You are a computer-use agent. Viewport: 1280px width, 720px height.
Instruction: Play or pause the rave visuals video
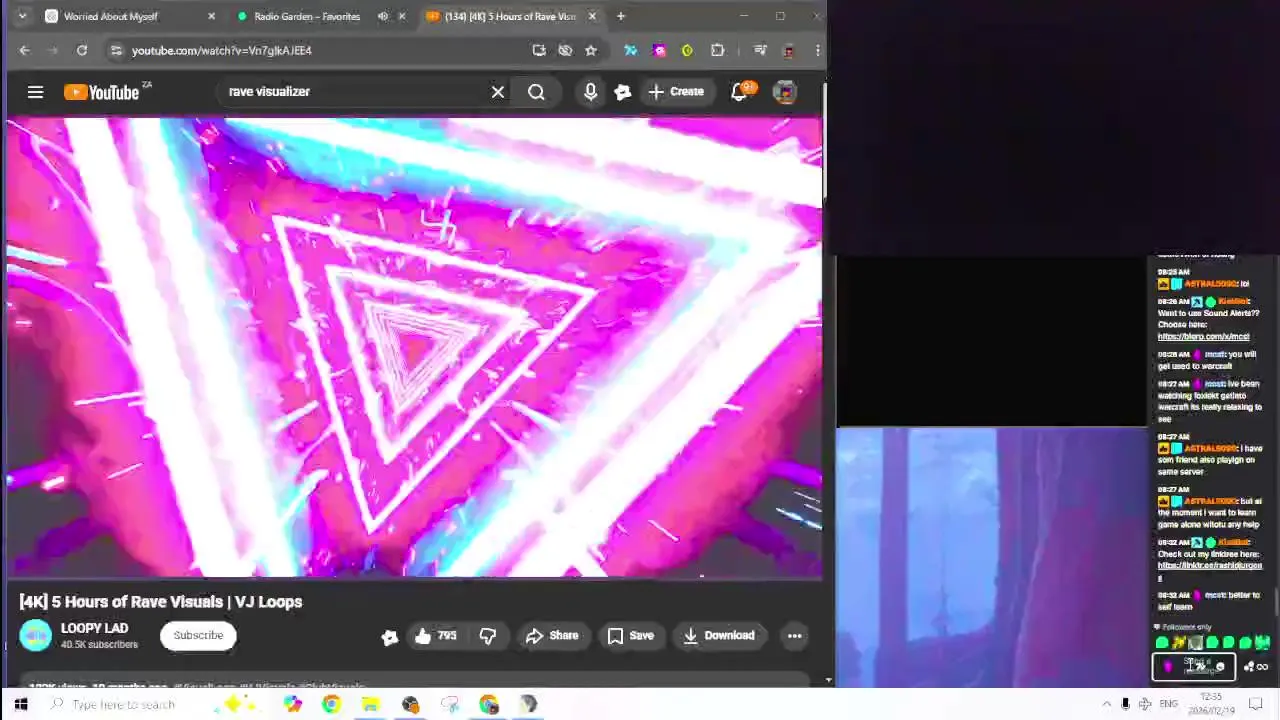414,347
